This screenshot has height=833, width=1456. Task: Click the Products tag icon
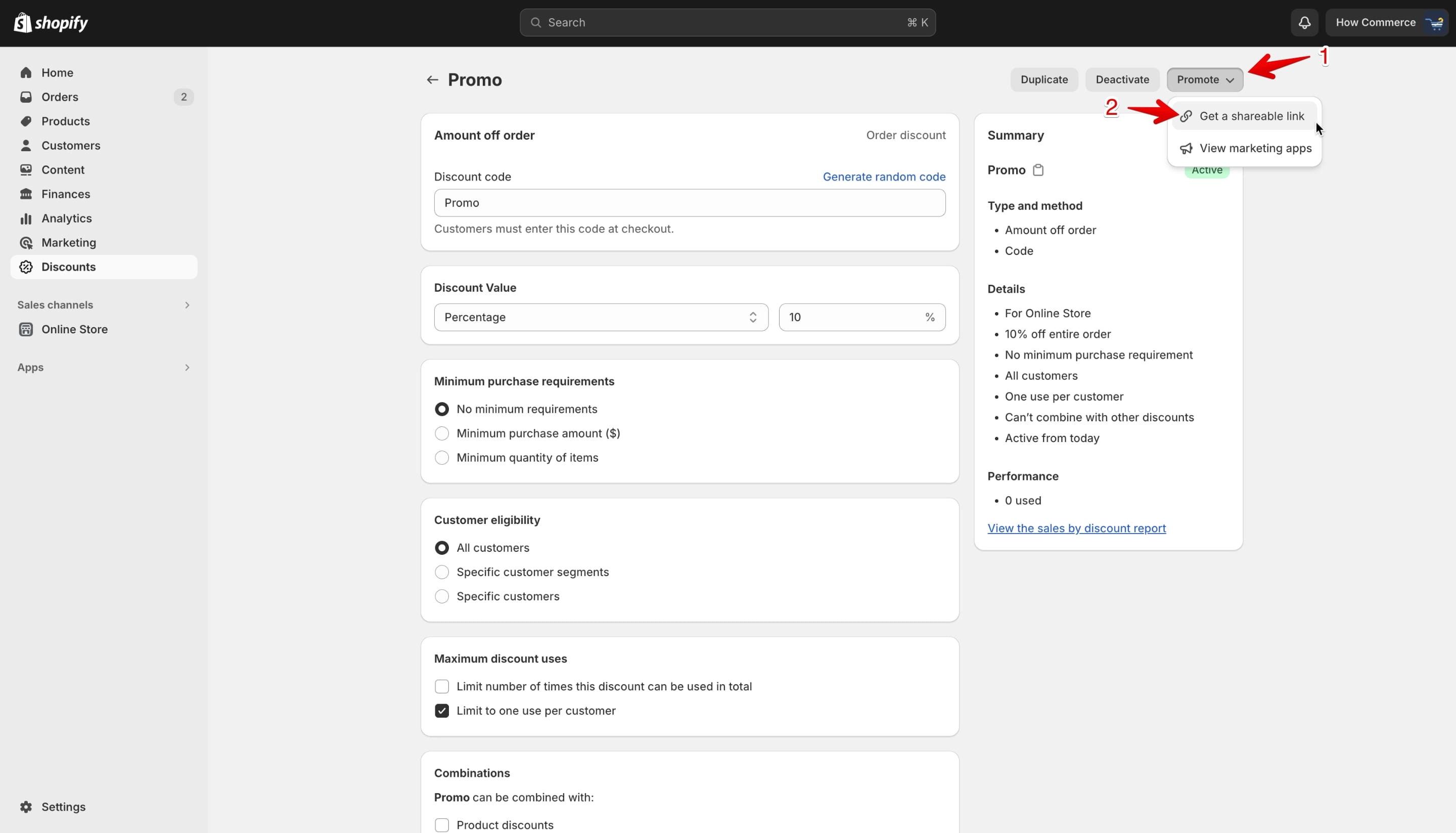(x=26, y=121)
